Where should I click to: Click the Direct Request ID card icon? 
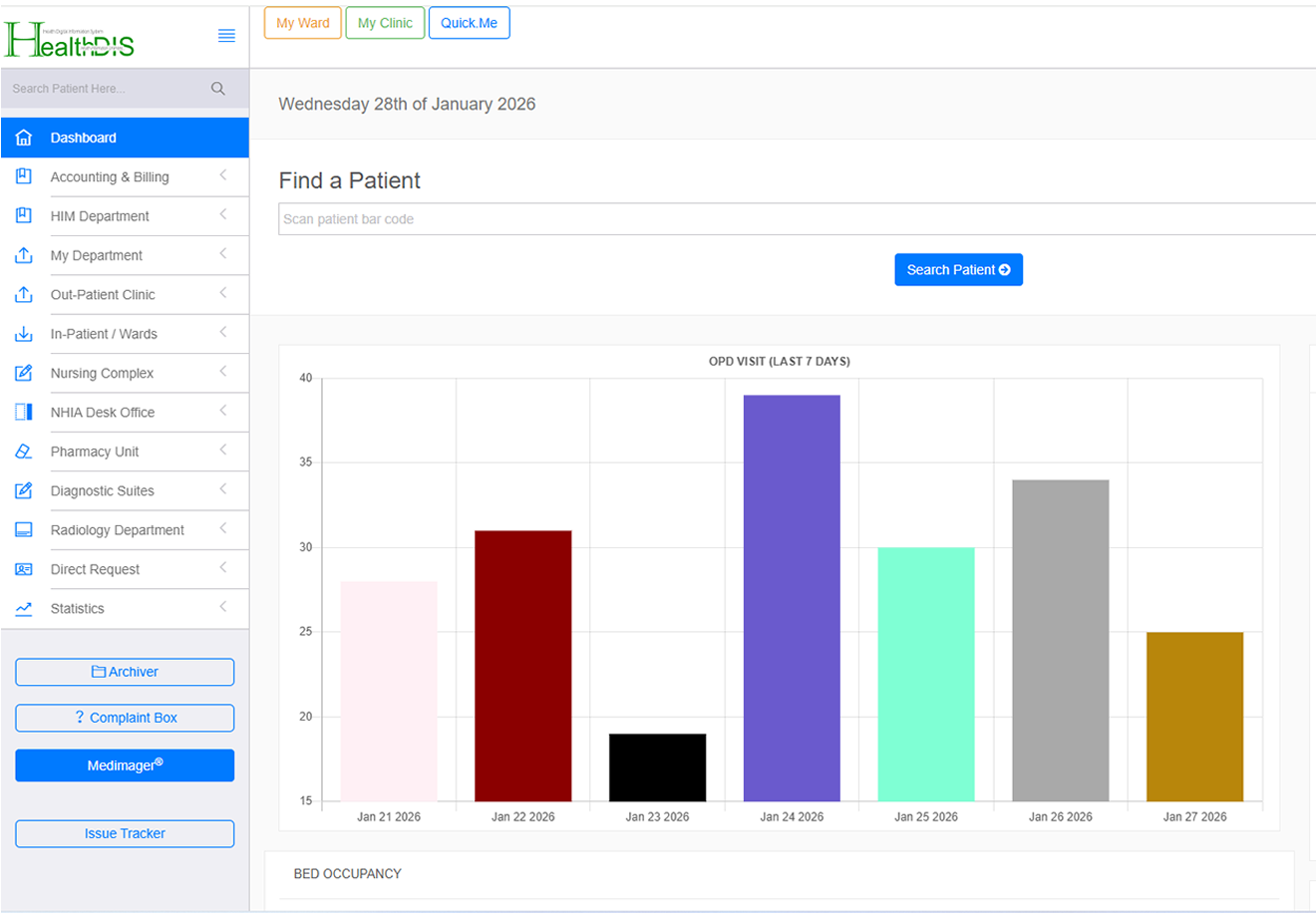(24, 569)
